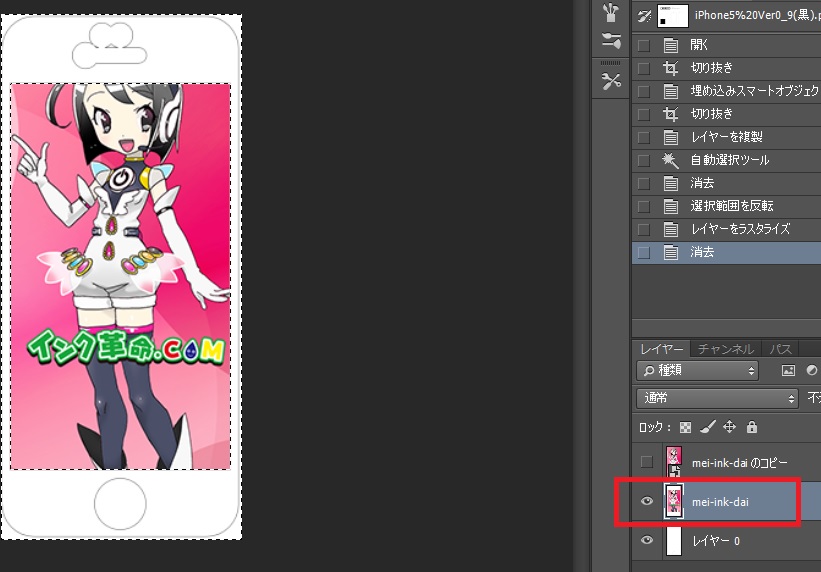This screenshot has width=821, height=572.
Task: Tick history brush box beside 自動選択ツール
Action: click(x=644, y=161)
